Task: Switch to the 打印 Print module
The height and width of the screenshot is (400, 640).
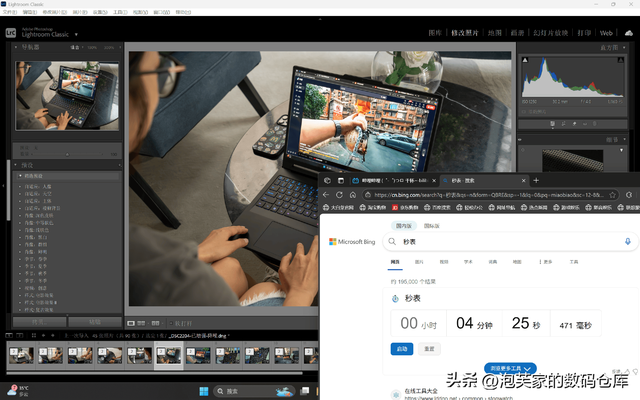Action: tap(584, 33)
